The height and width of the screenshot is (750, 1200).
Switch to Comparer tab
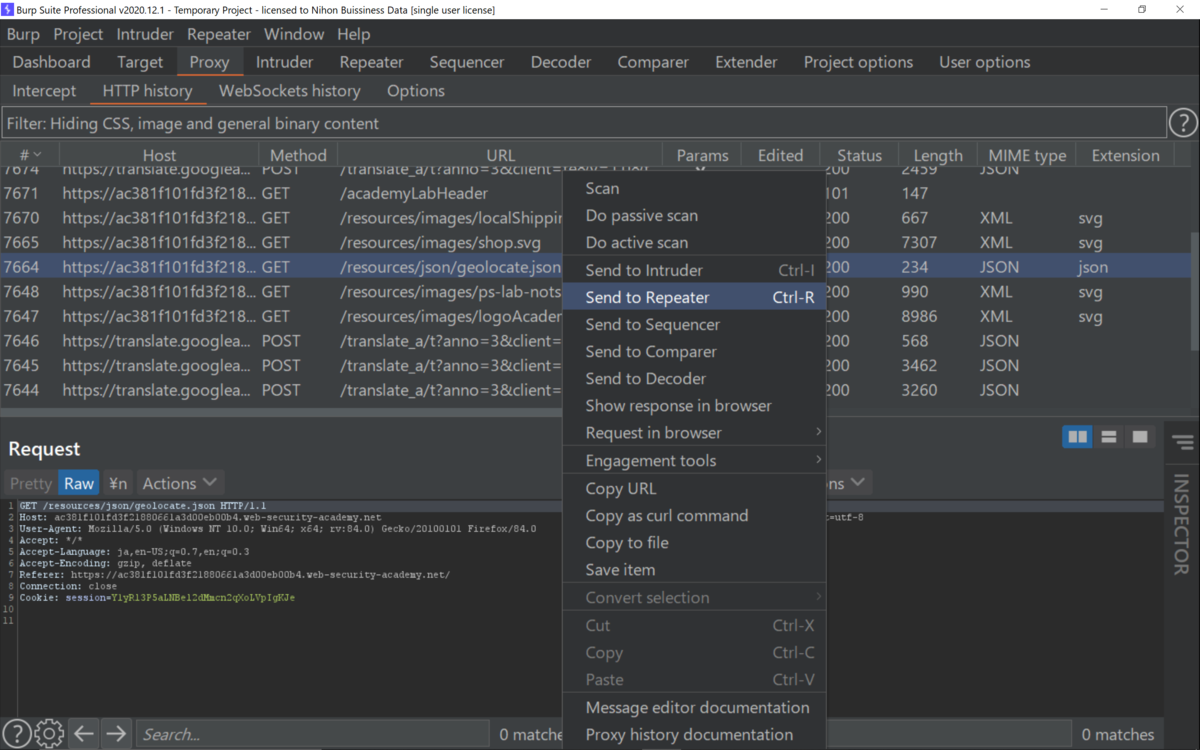point(653,62)
